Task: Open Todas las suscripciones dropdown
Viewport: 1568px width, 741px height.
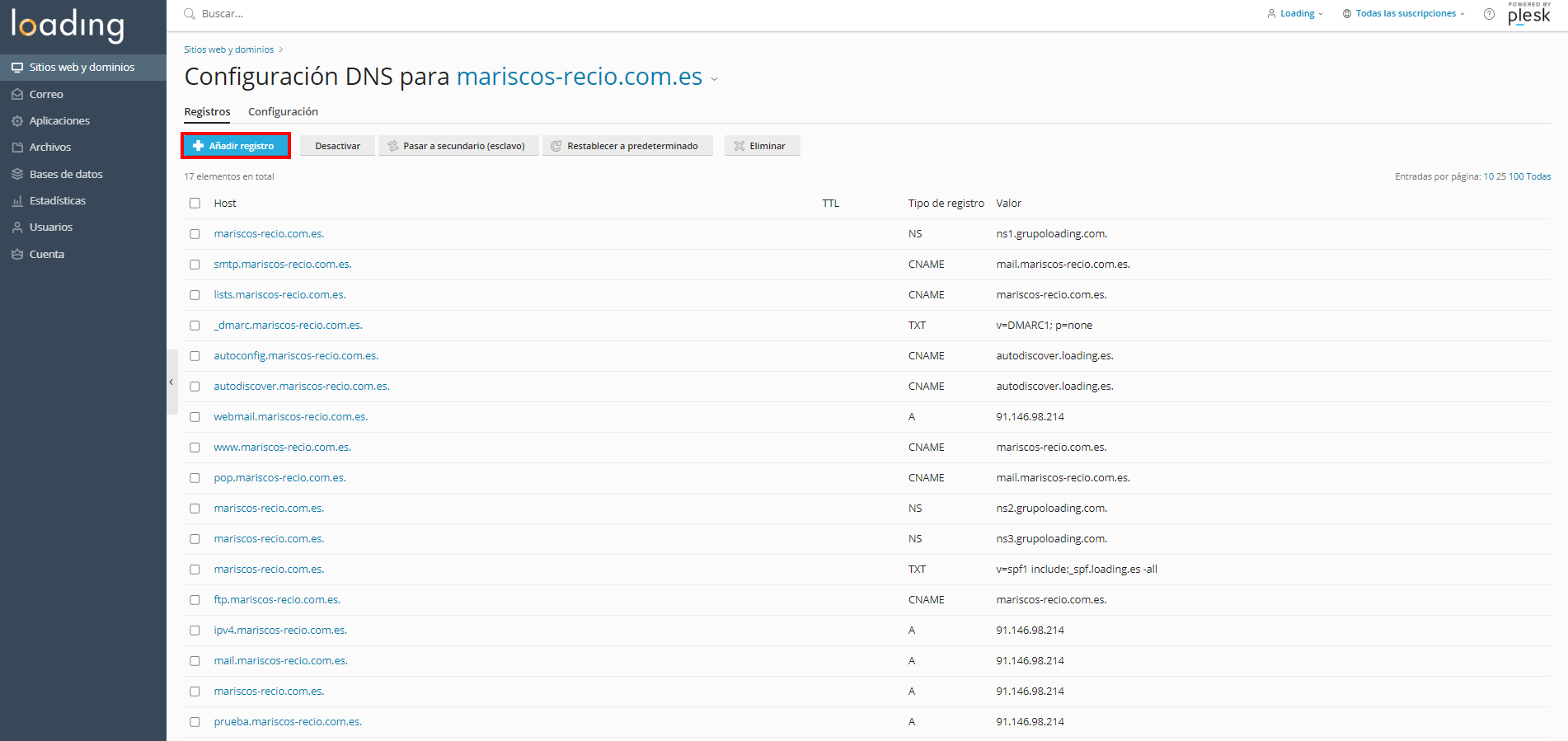Action: 1404,14
